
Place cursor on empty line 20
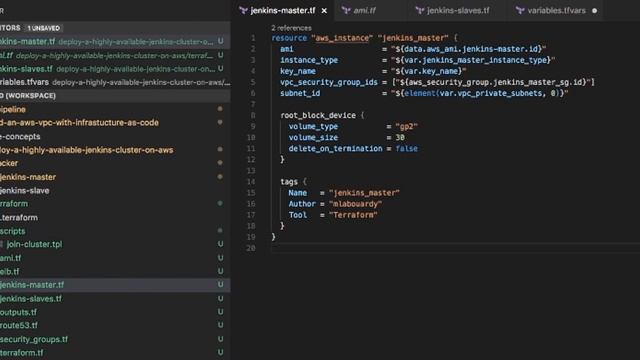coord(455,248)
